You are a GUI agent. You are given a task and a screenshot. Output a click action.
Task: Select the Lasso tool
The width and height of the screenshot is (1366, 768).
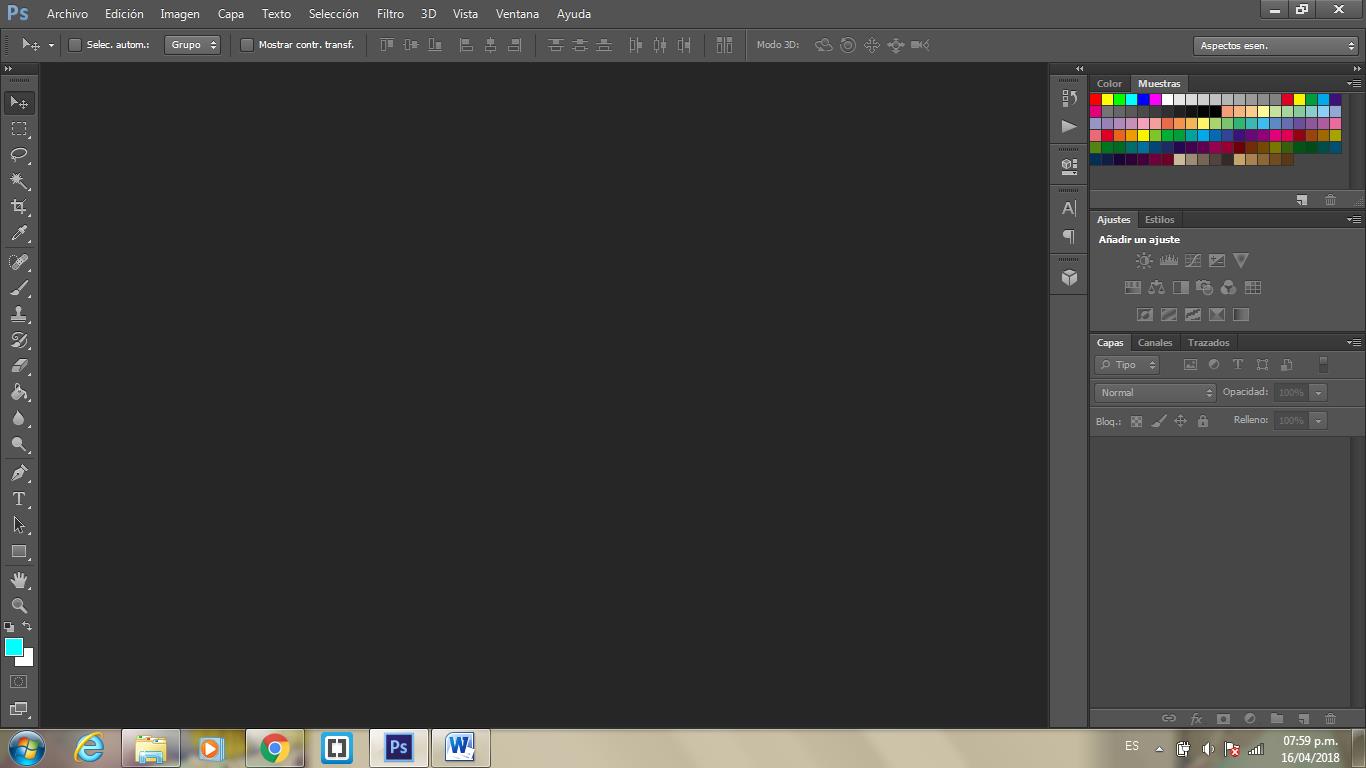(x=19, y=155)
